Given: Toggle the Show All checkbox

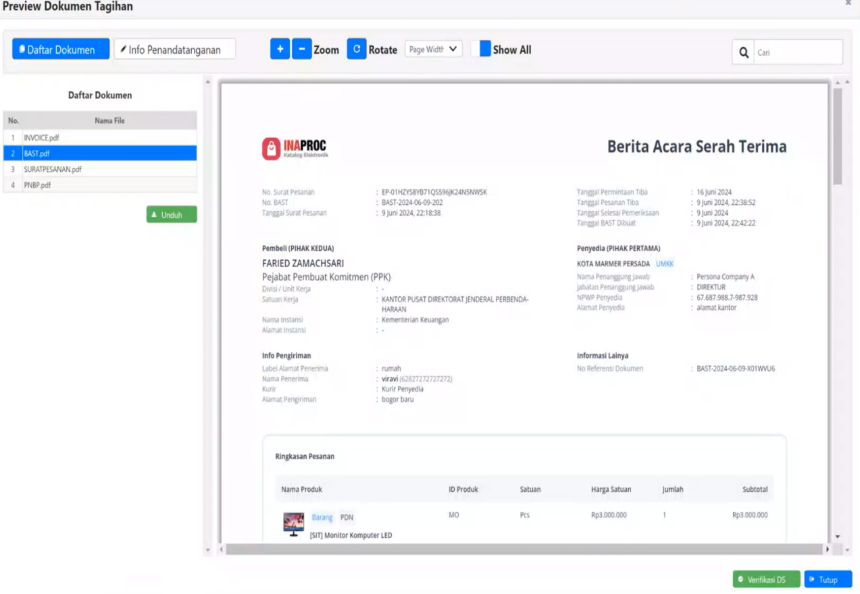Looking at the screenshot, I should (485, 49).
